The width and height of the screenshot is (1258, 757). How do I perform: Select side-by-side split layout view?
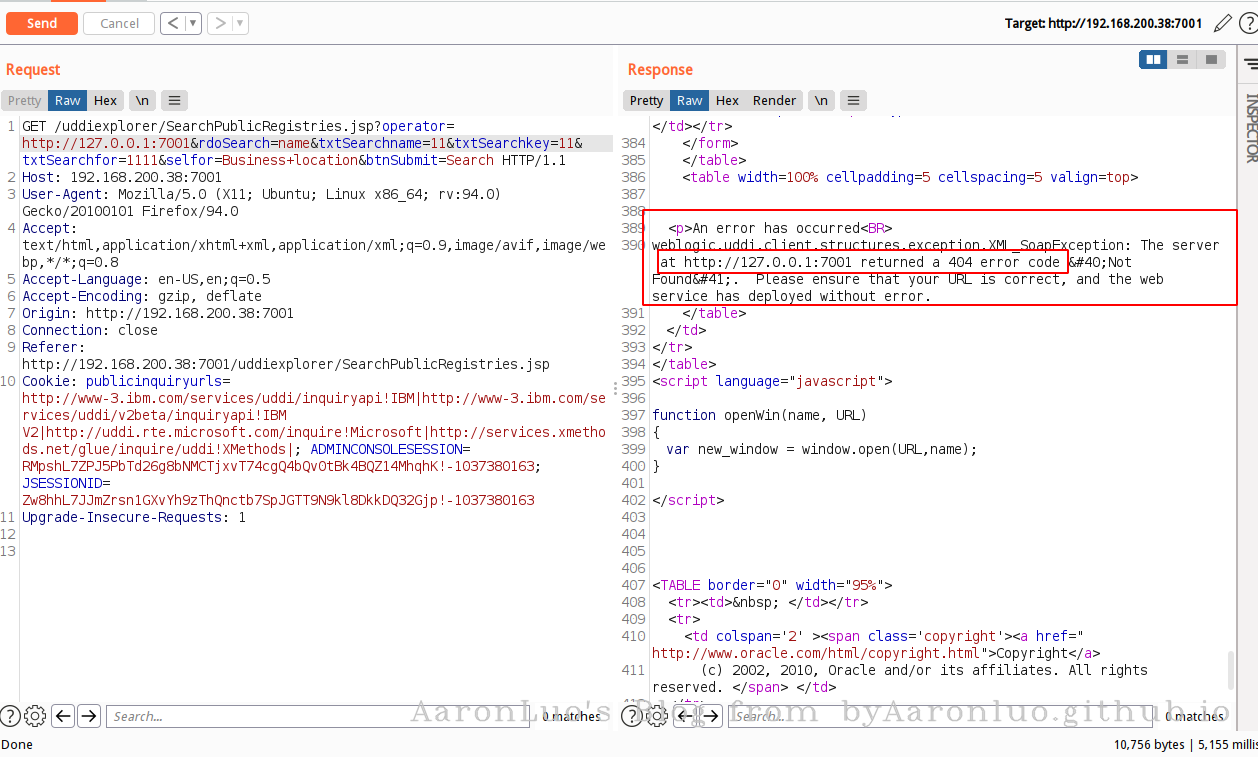(1153, 60)
